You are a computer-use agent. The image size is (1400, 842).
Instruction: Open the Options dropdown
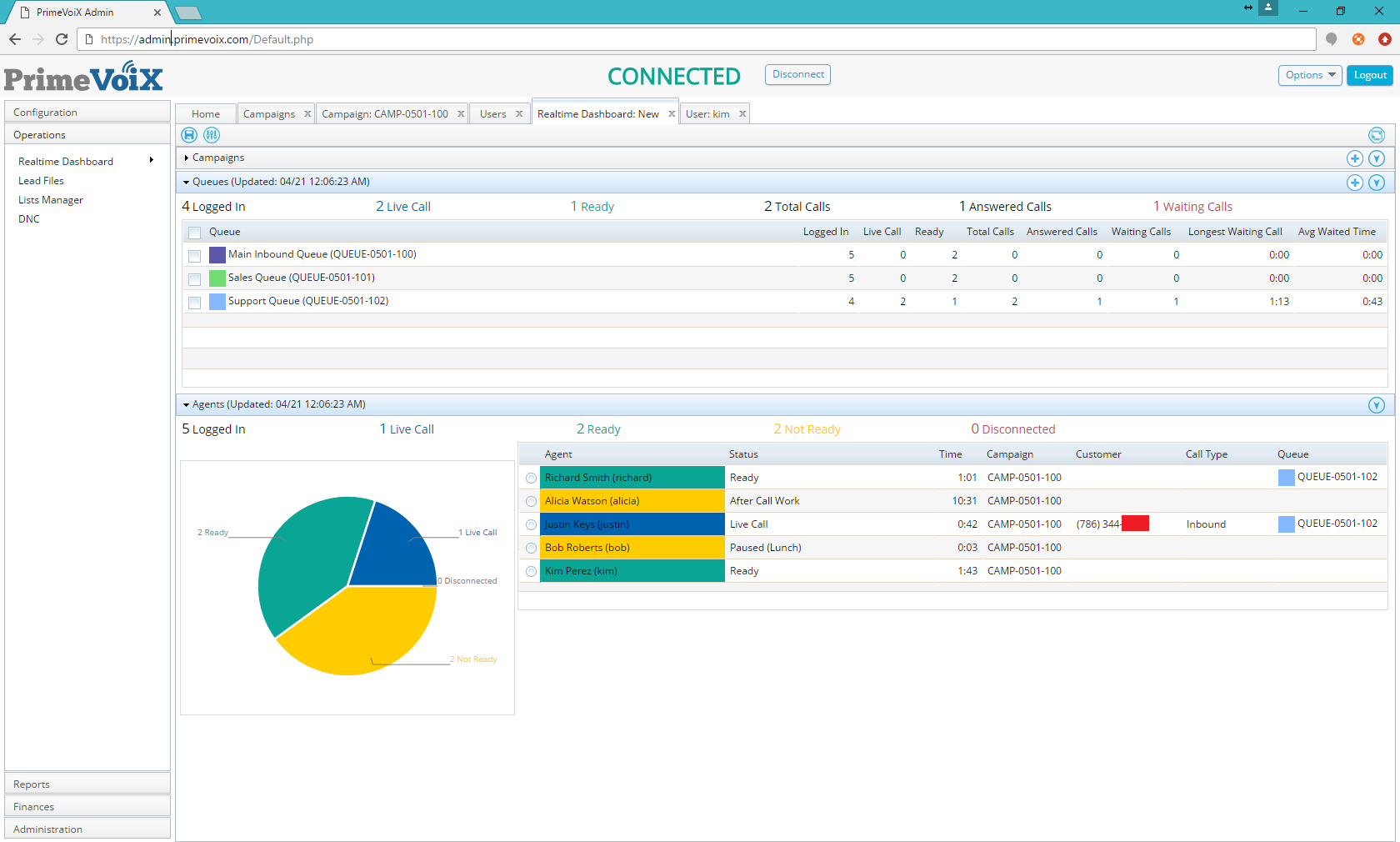[x=1310, y=75]
